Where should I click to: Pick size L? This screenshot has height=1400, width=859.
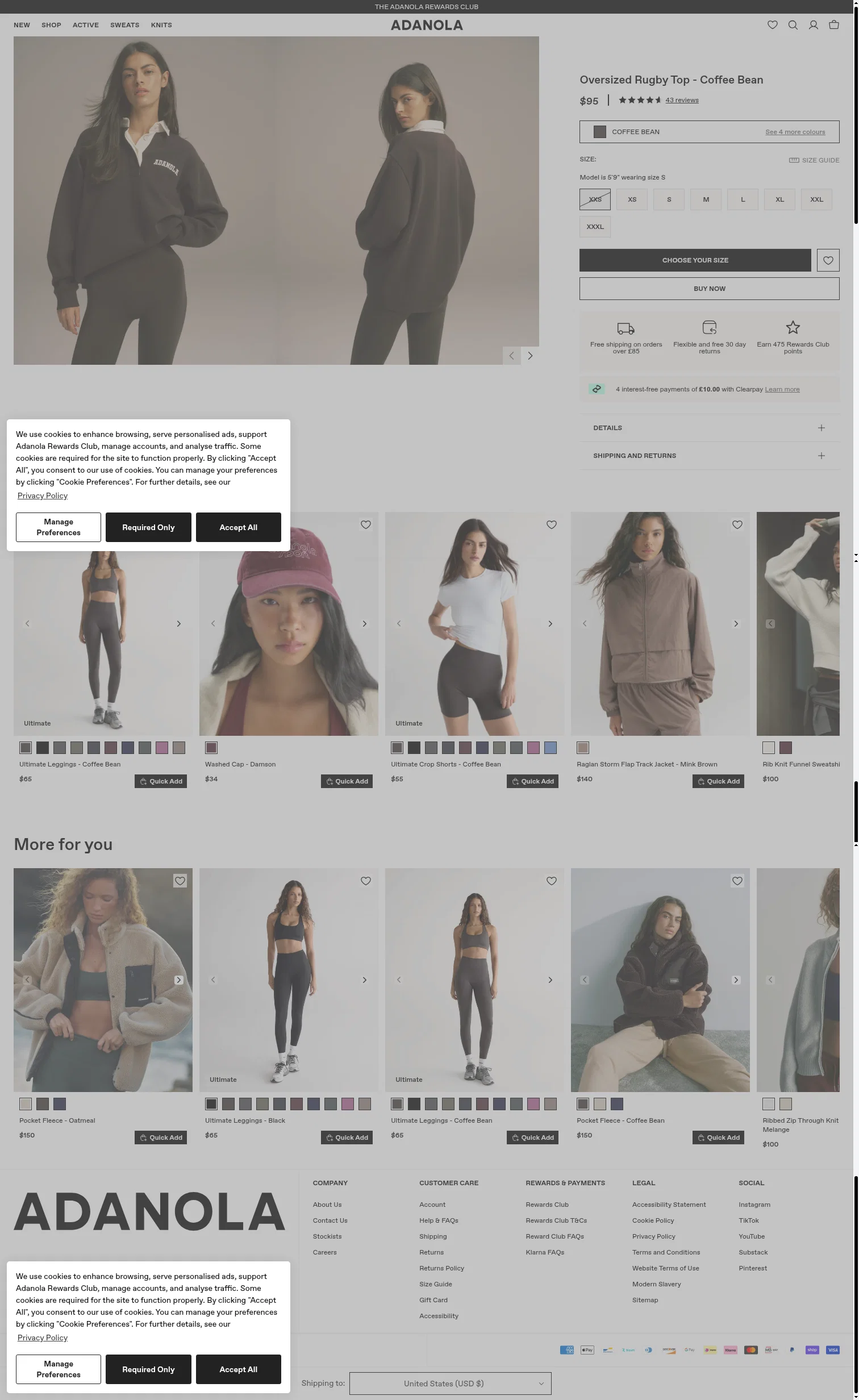tap(743, 199)
